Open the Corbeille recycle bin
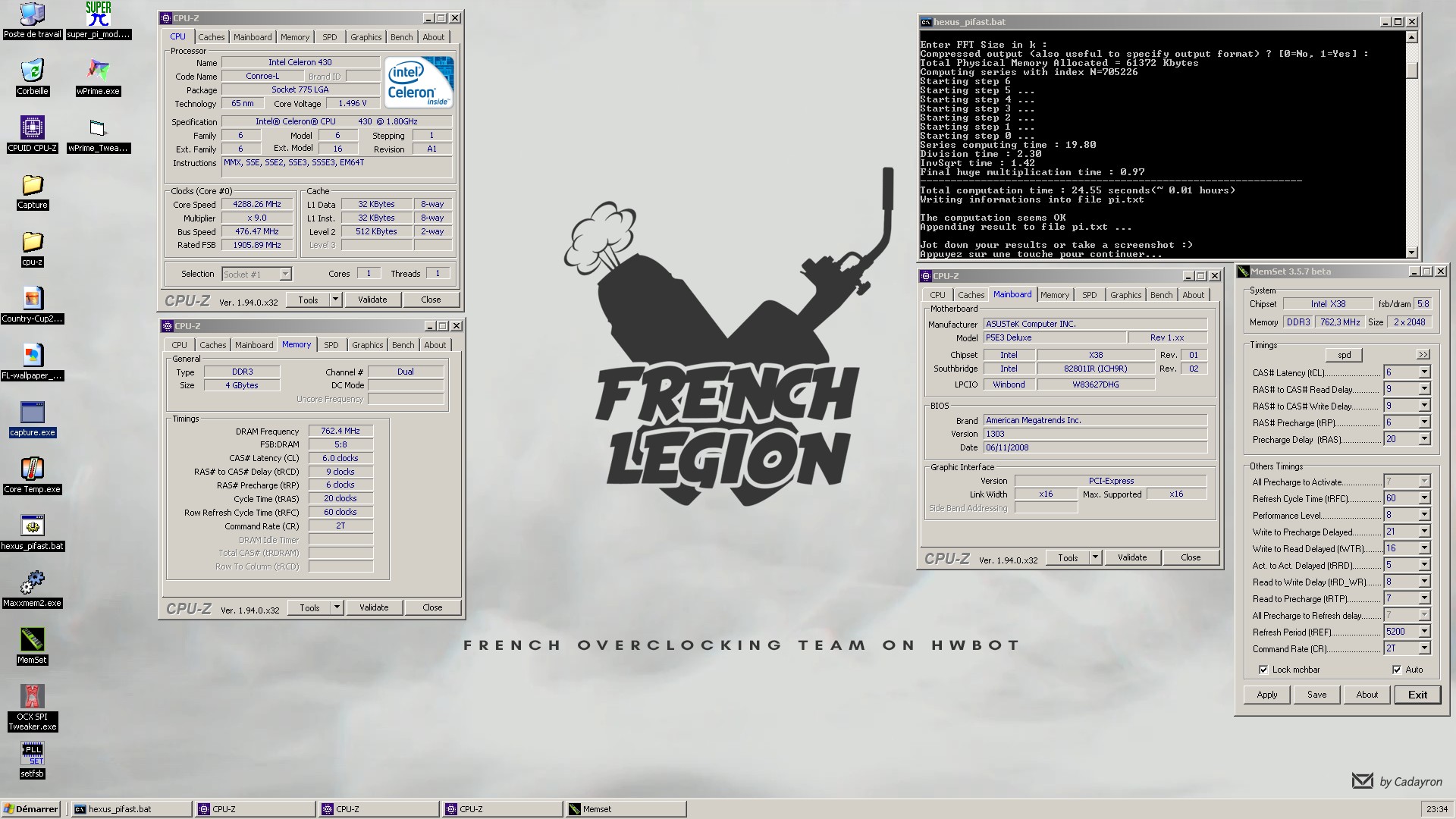Viewport: 1456px width, 819px height. (32, 77)
